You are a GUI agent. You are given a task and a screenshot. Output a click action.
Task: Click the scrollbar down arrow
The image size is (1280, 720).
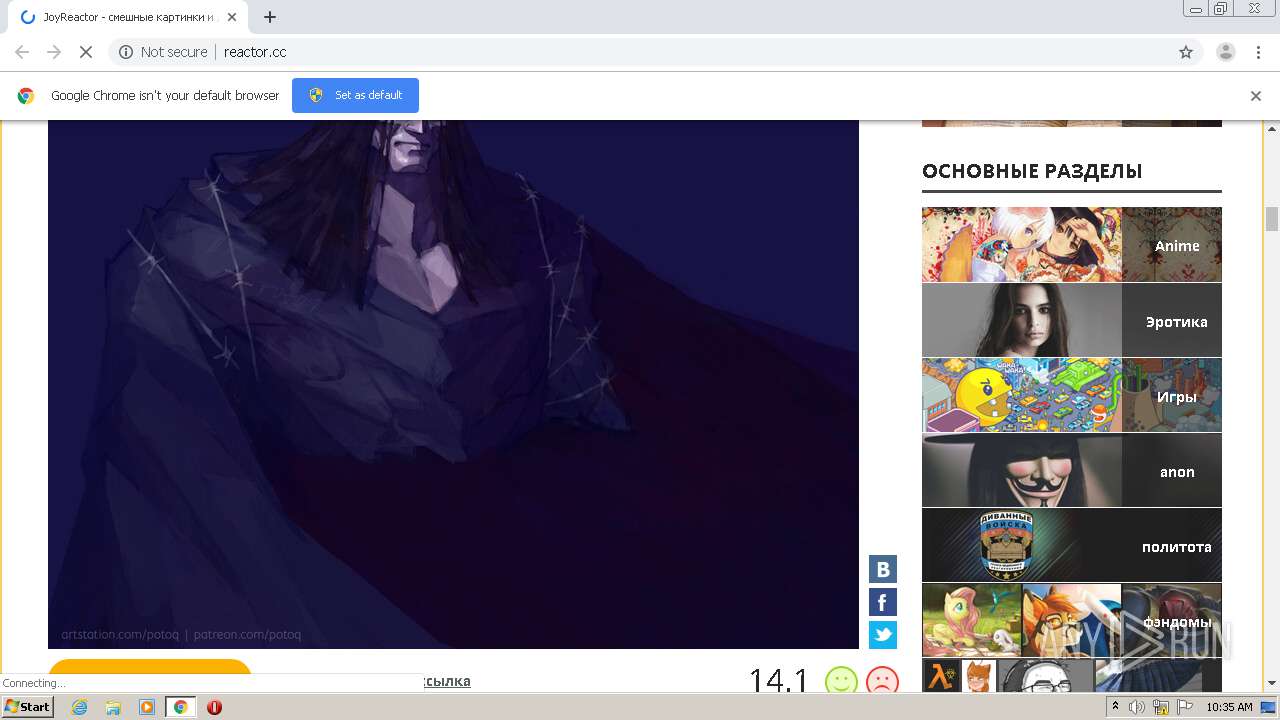point(1272,684)
